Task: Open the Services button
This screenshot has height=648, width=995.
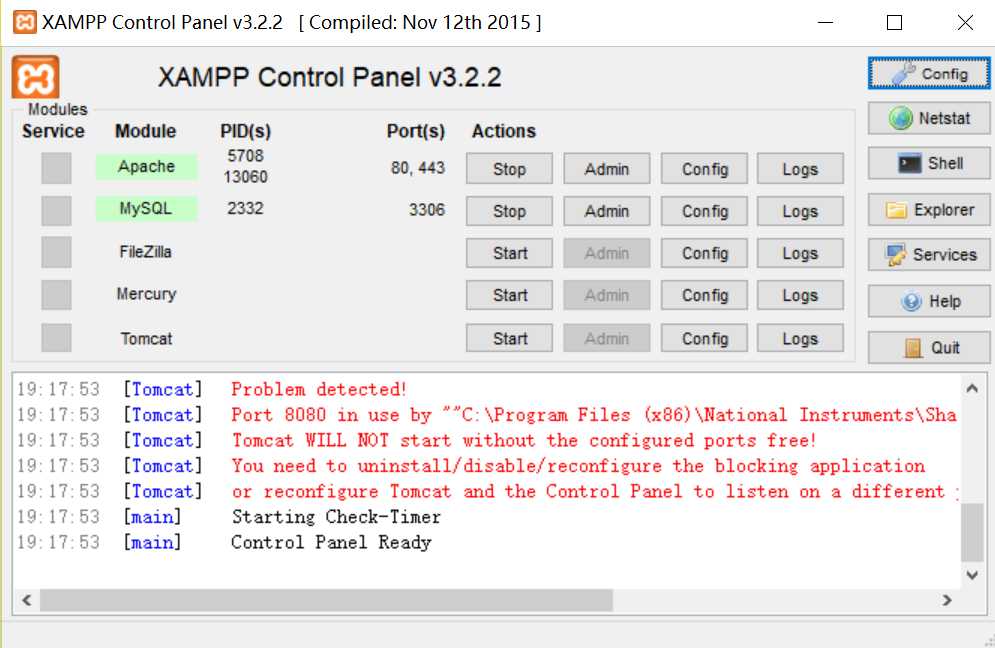Action: pos(928,255)
